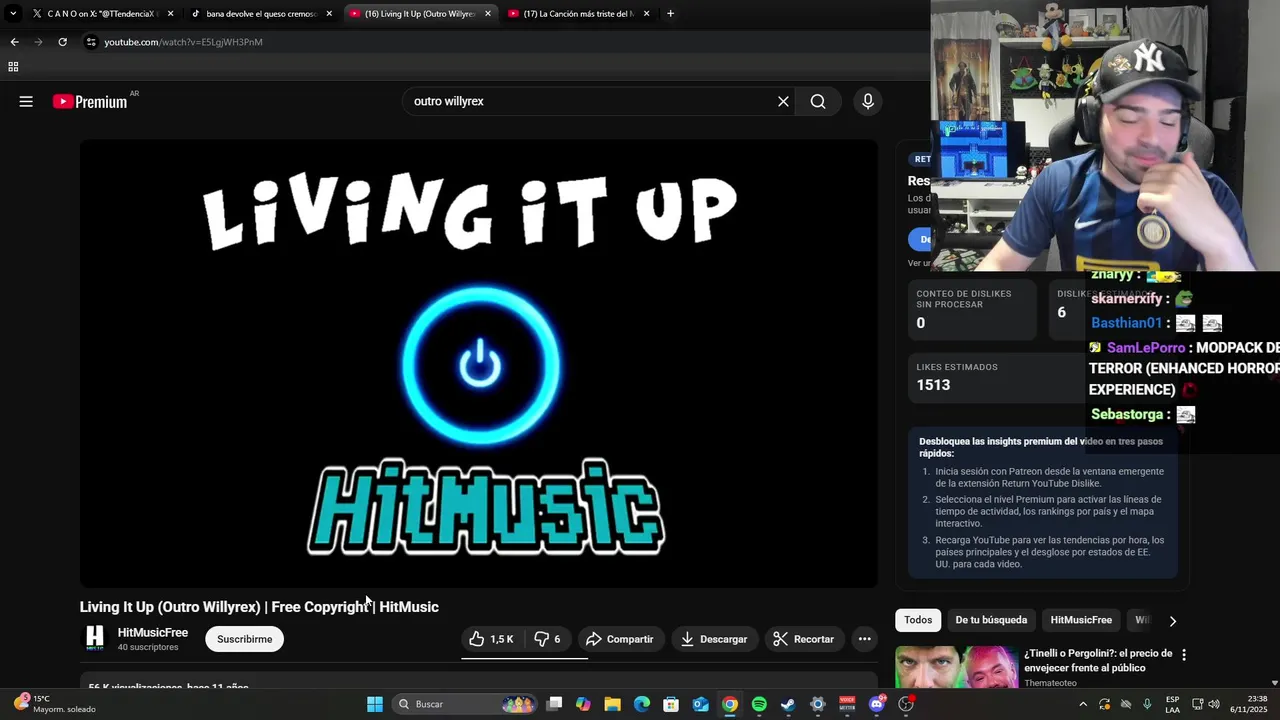
Task: Click CONTEO DE DISLIKES SIN PROCESAR card
Action: (972, 310)
